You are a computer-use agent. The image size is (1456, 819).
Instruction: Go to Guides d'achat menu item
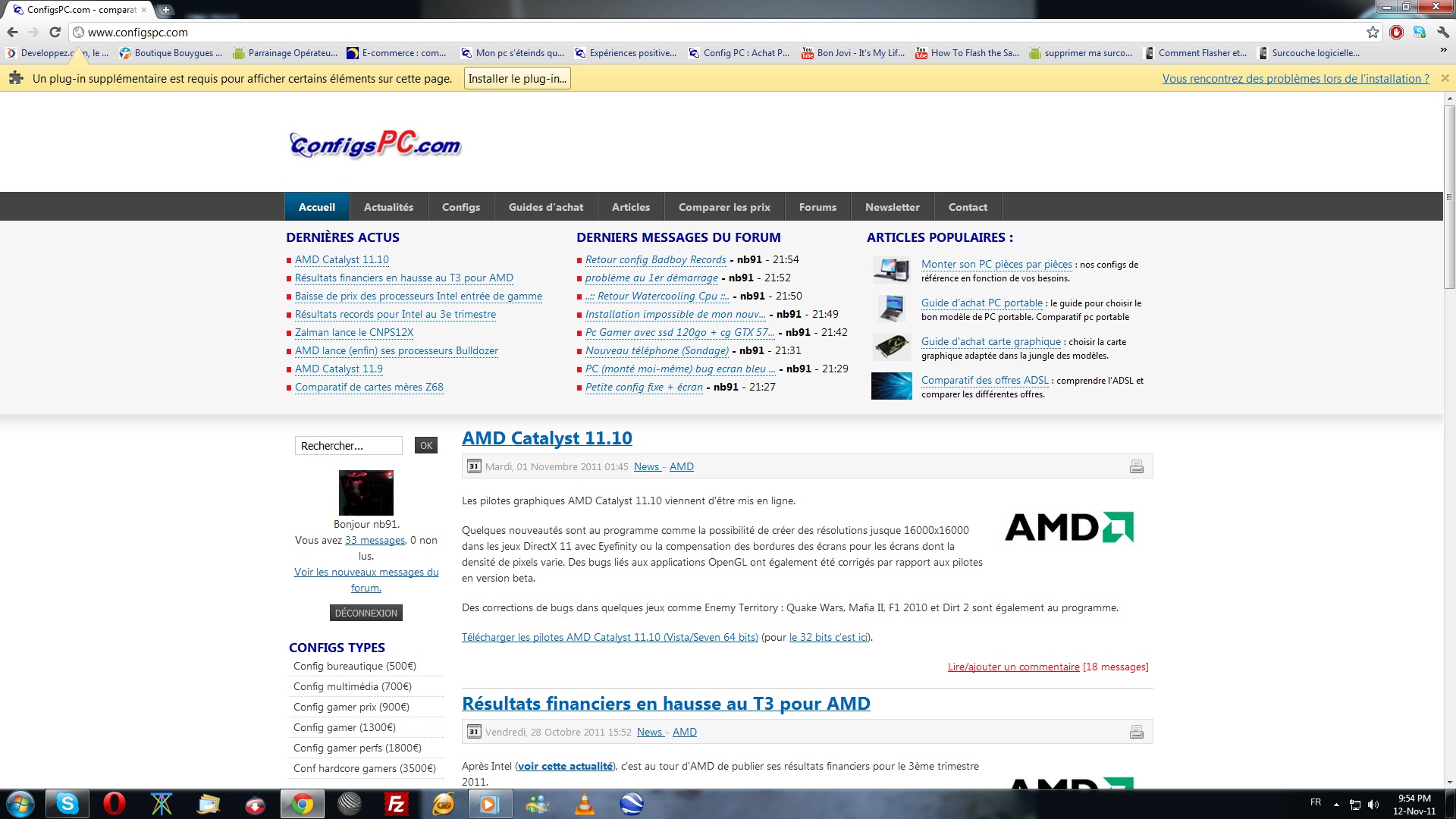click(x=545, y=207)
